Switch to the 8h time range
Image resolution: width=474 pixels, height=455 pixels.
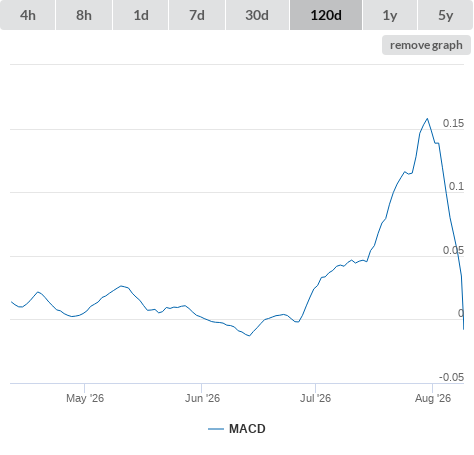[84, 15]
